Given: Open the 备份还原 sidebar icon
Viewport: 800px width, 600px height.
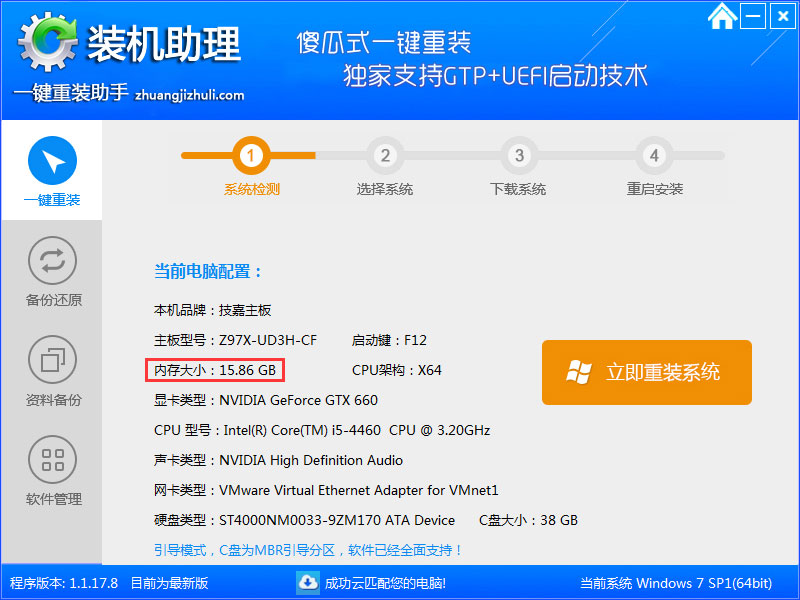Looking at the screenshot, I should [53, 260].
